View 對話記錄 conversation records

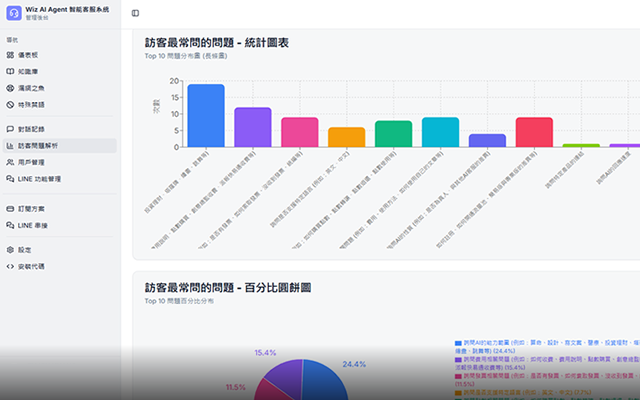tap(30, 129)
